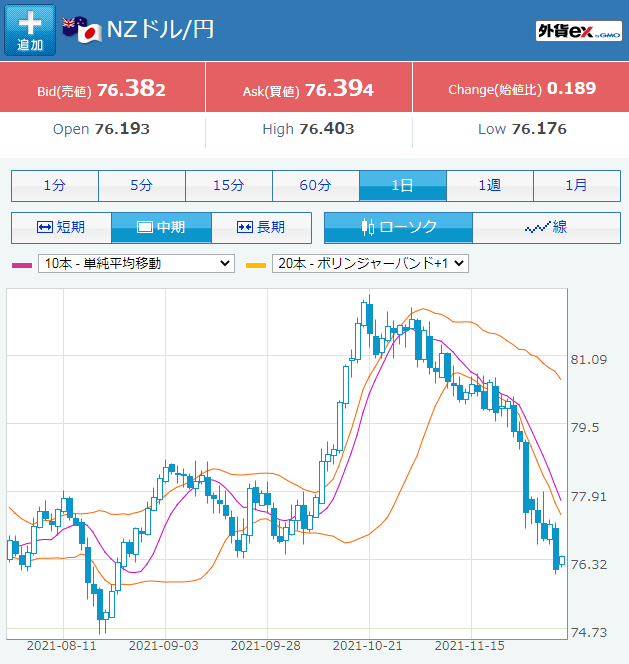The image size is (629, 664).
Task: Click the 79.5 price axis label
Action: pos(585,428)
